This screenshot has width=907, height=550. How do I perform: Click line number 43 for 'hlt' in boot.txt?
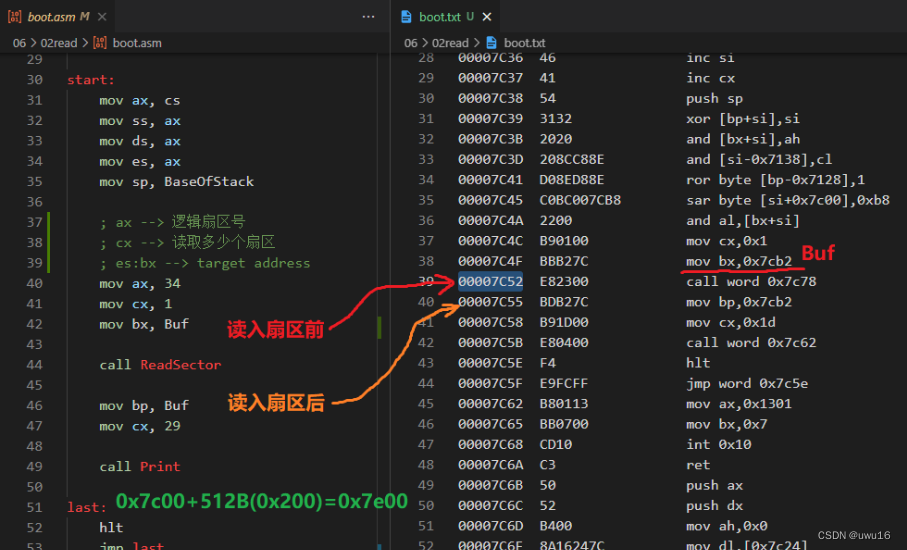point(426,363)
